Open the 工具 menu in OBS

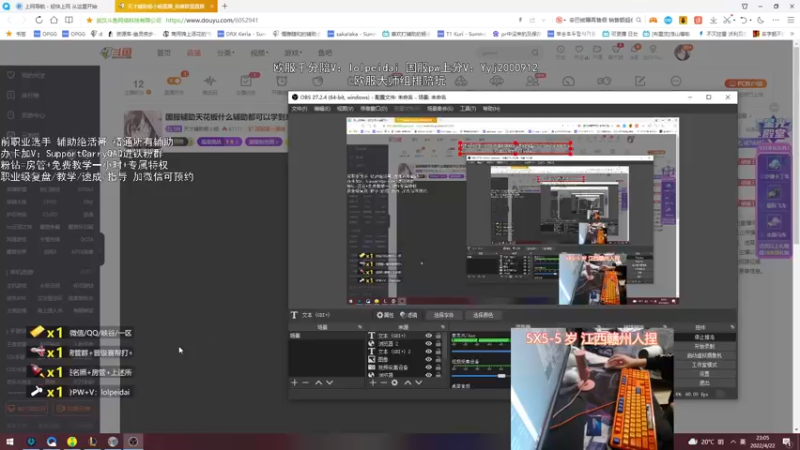click(x=467, y=109)
